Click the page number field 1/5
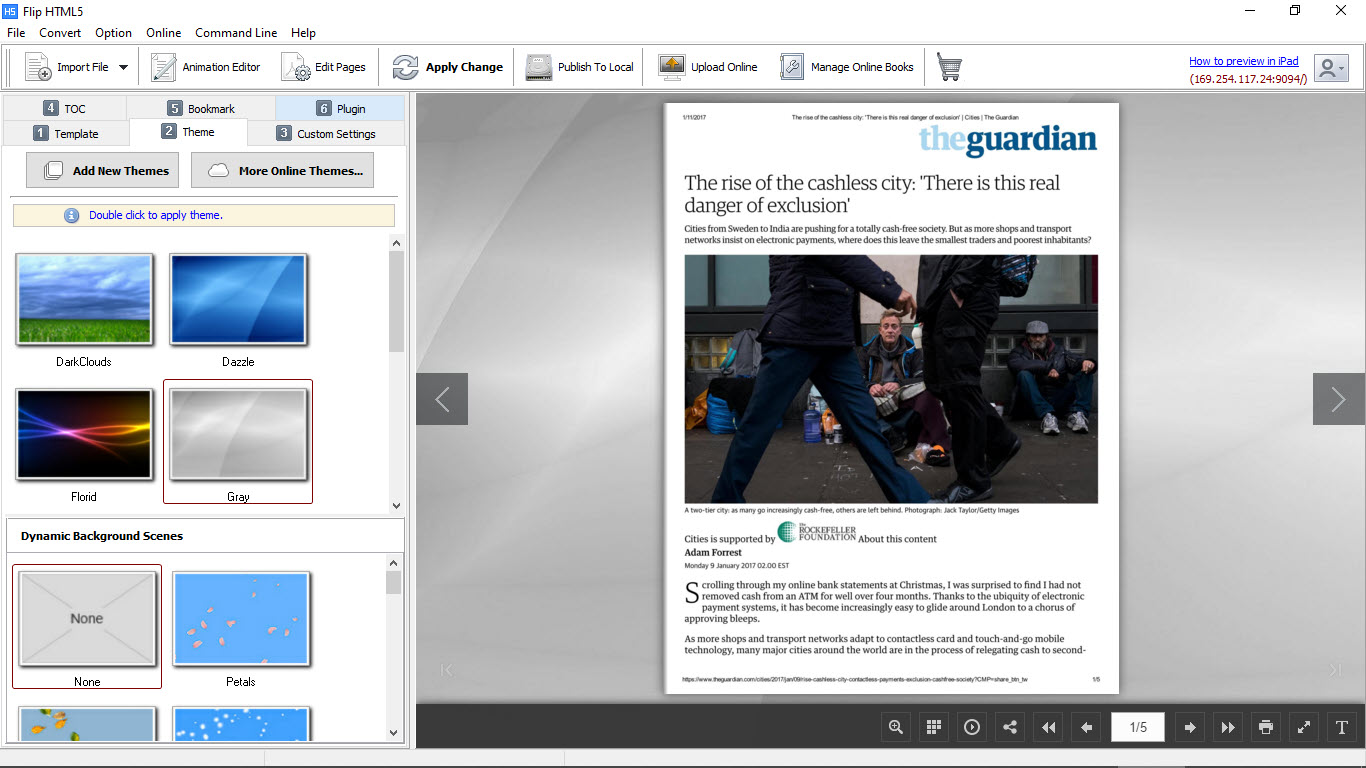The image size is (1366, 768). click(x=1138, y=727)
